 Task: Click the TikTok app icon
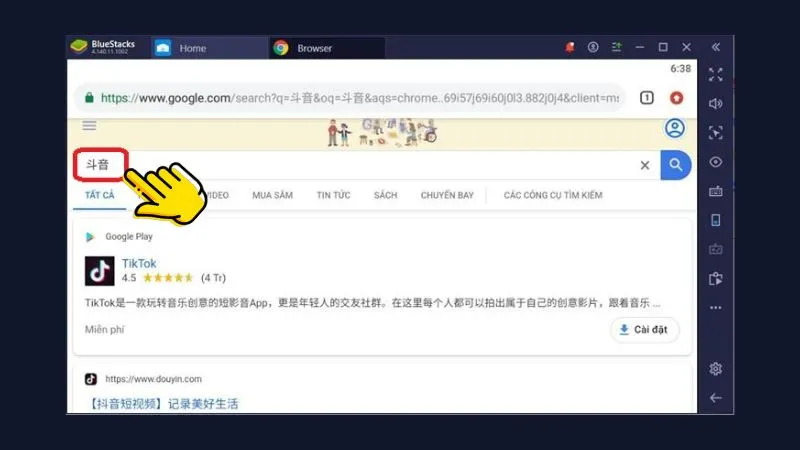[99, 271]
